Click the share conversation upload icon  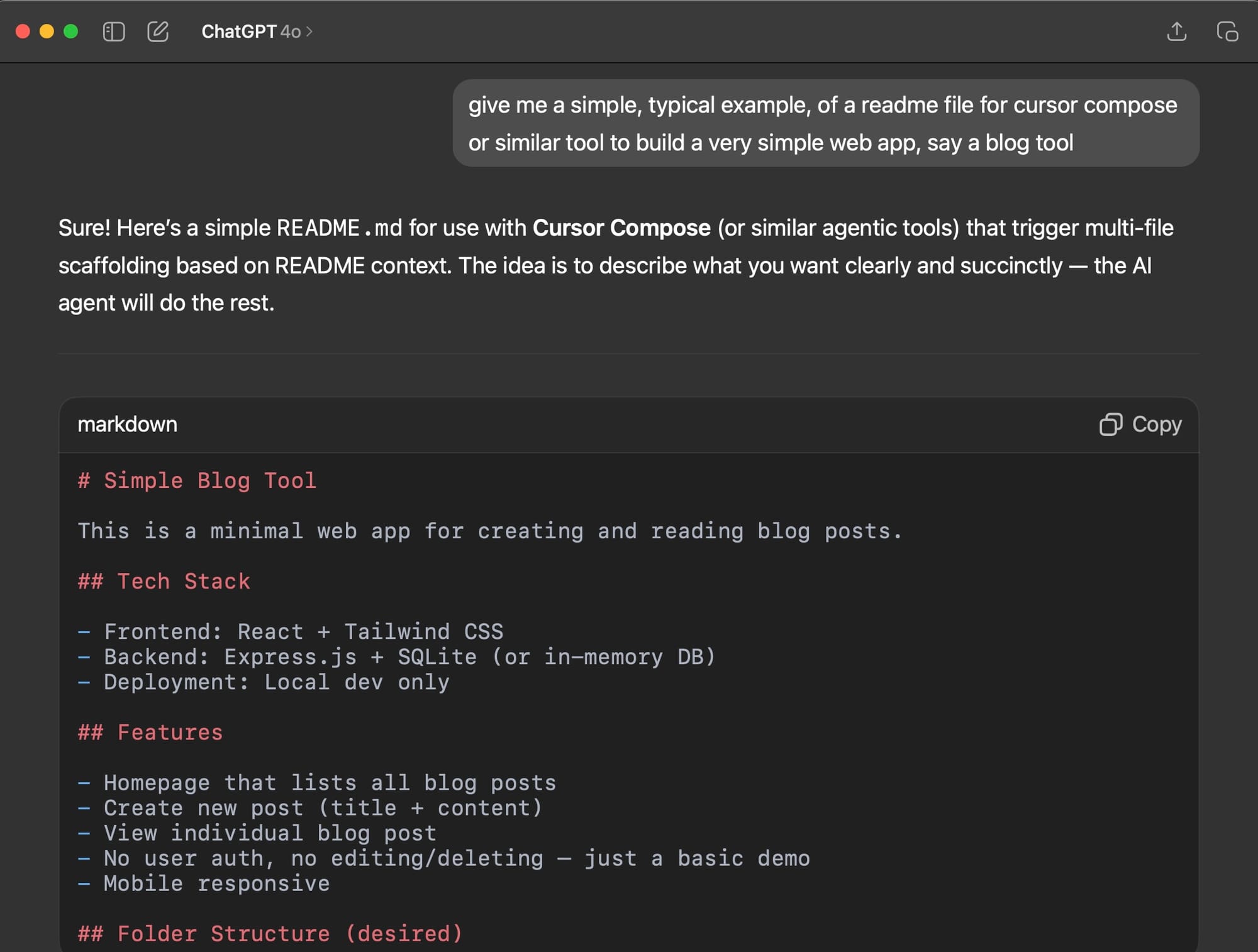click(x=1176, y=31)
